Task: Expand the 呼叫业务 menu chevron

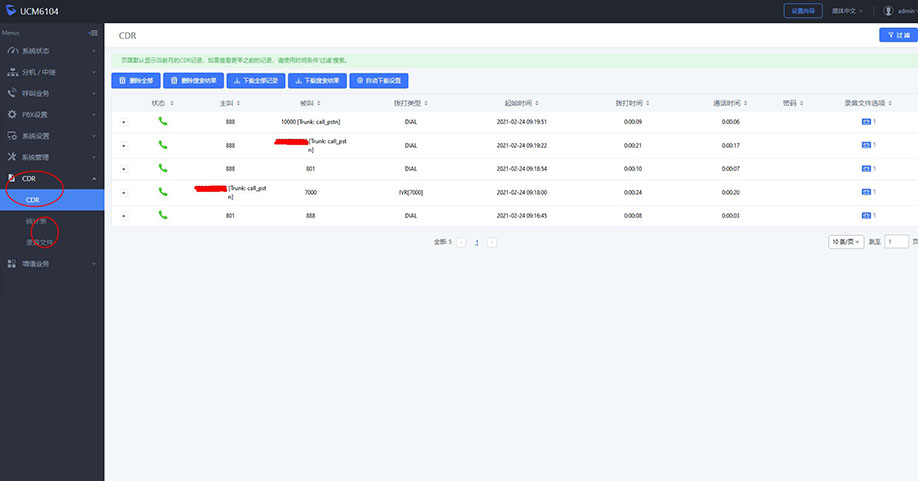Action: point(94,94)
